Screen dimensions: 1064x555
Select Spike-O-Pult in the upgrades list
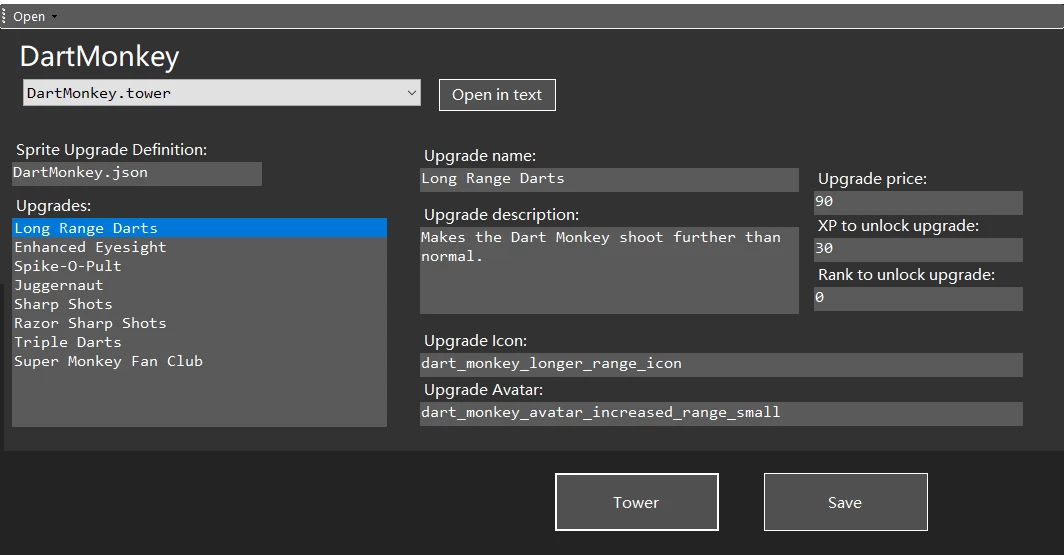click(200, 266)
